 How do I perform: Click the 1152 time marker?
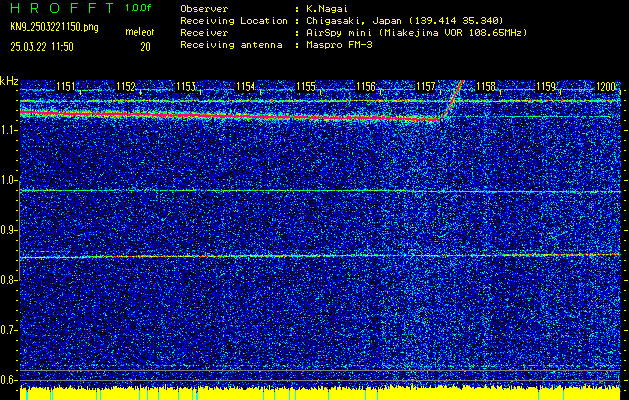(x=126, y=86)
